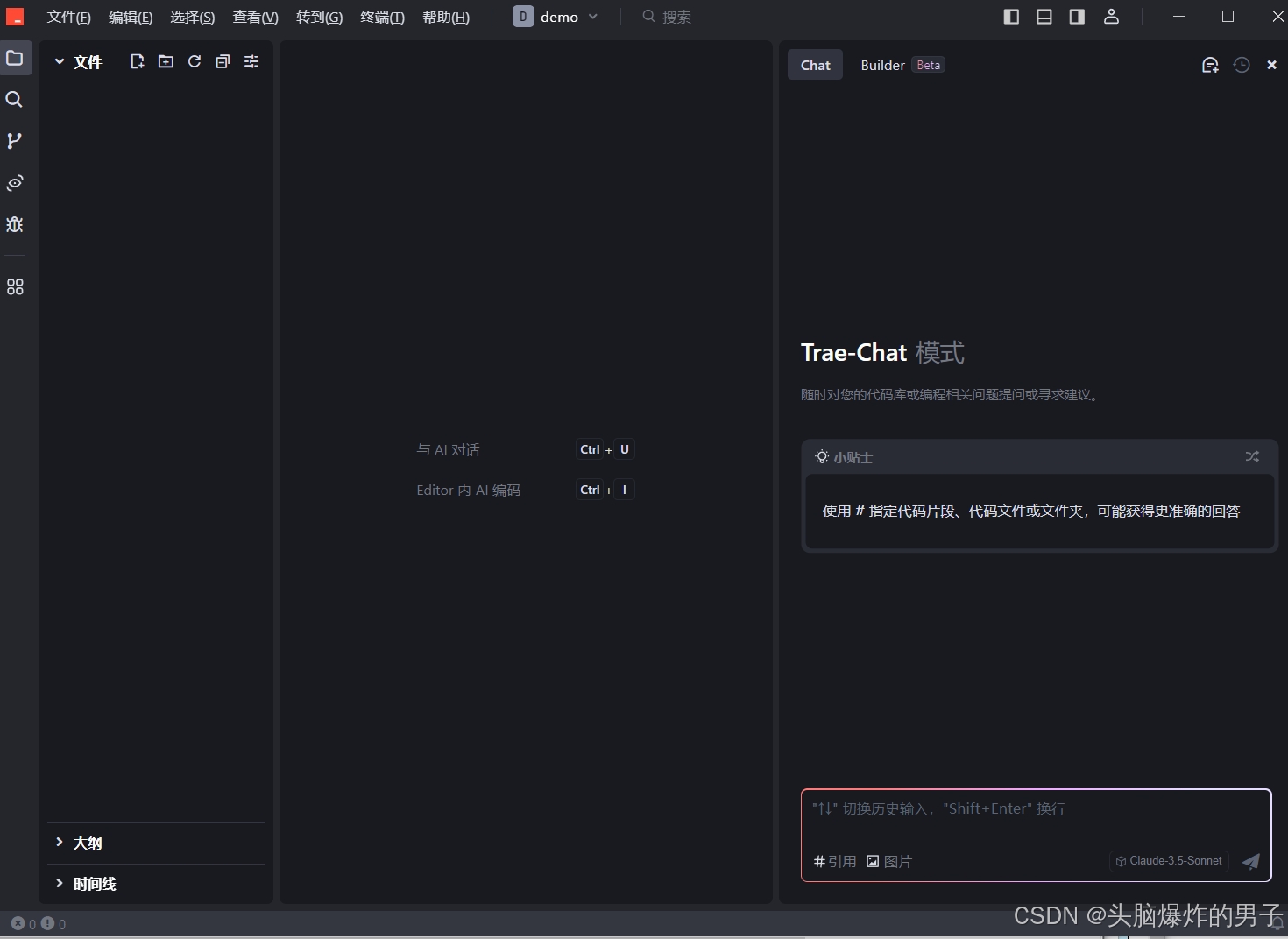The image size is (1288, 939).
Task: Choose model Claude-3.5-Sonnet selector
Action: (1169, 861)
